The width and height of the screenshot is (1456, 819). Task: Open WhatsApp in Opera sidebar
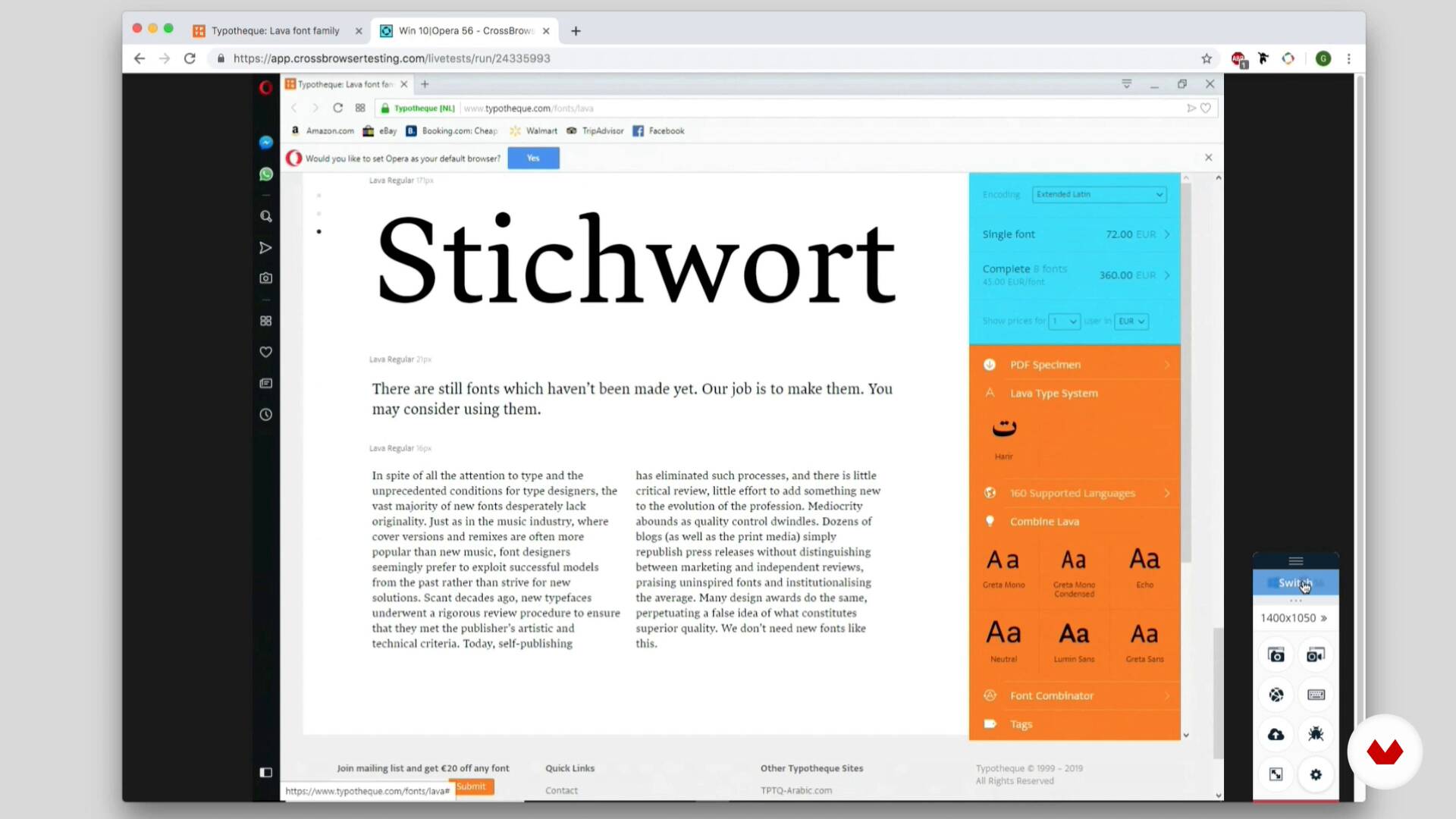point(265,174)
